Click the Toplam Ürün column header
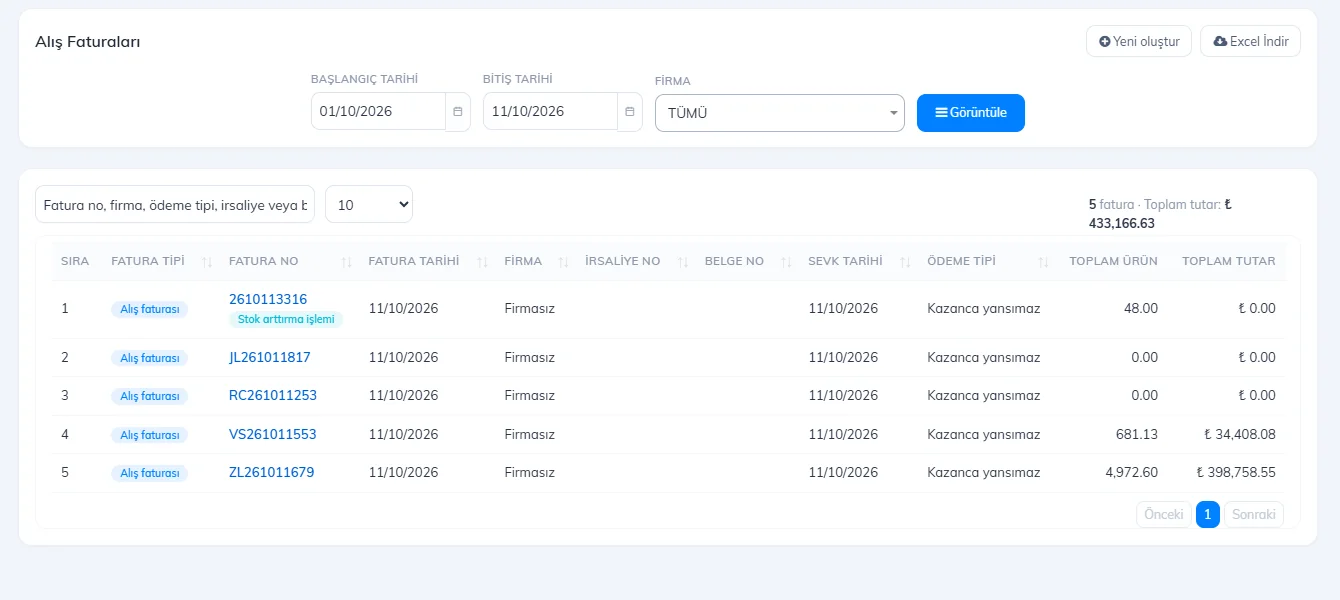This screenshot has width=1340, height=600. pyautogui.click(x=1113, y=261)
